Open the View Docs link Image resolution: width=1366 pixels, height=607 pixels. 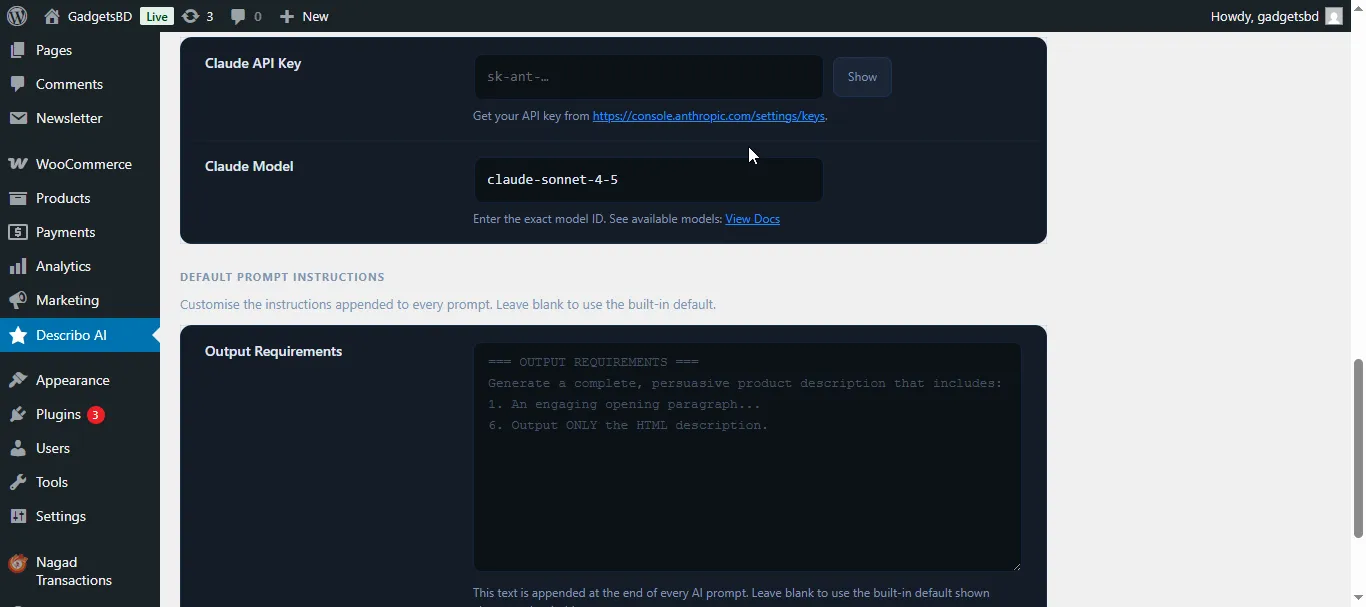point(752,219)
